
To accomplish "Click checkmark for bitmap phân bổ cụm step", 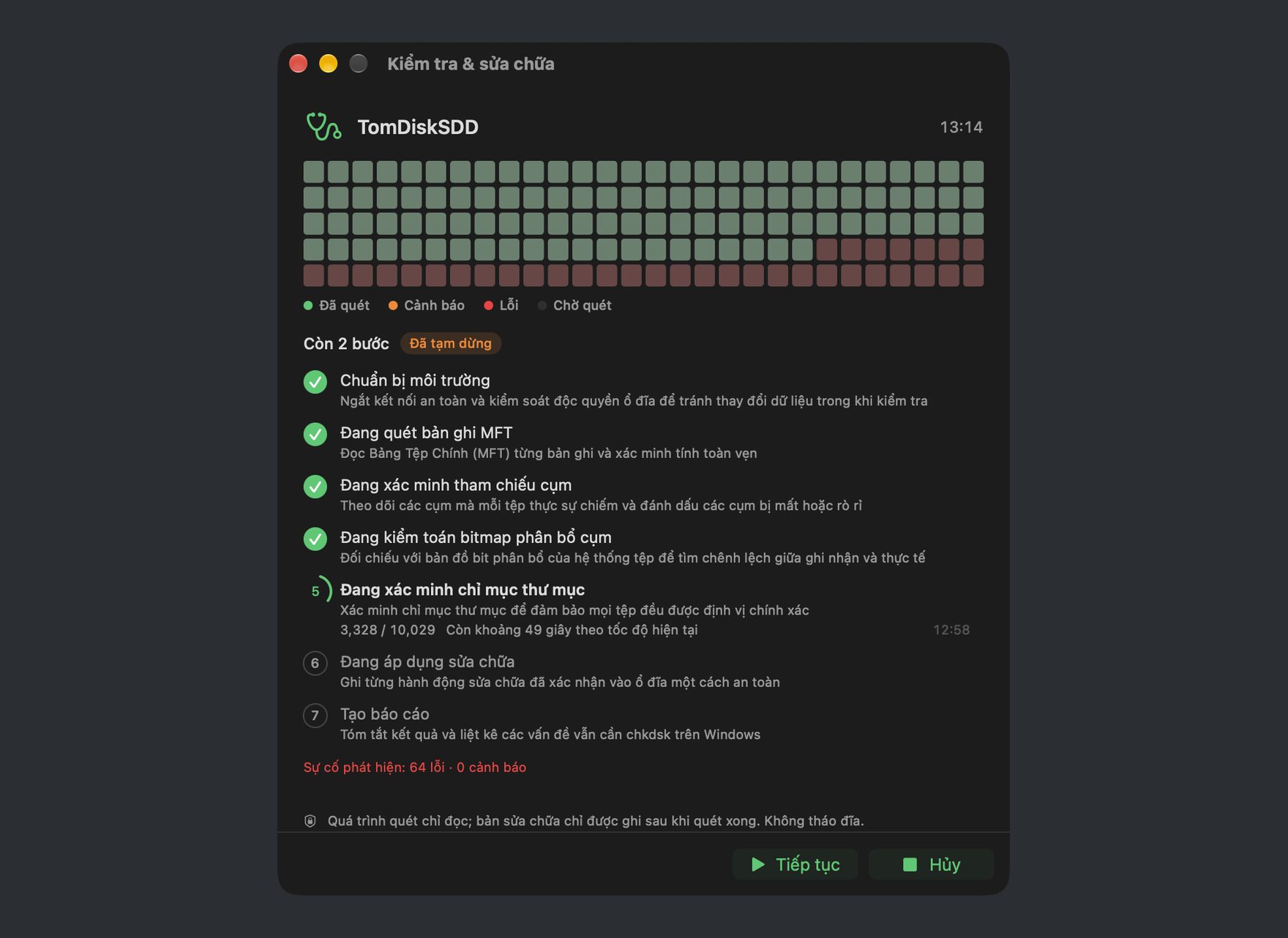I will (x=315, y=539).
